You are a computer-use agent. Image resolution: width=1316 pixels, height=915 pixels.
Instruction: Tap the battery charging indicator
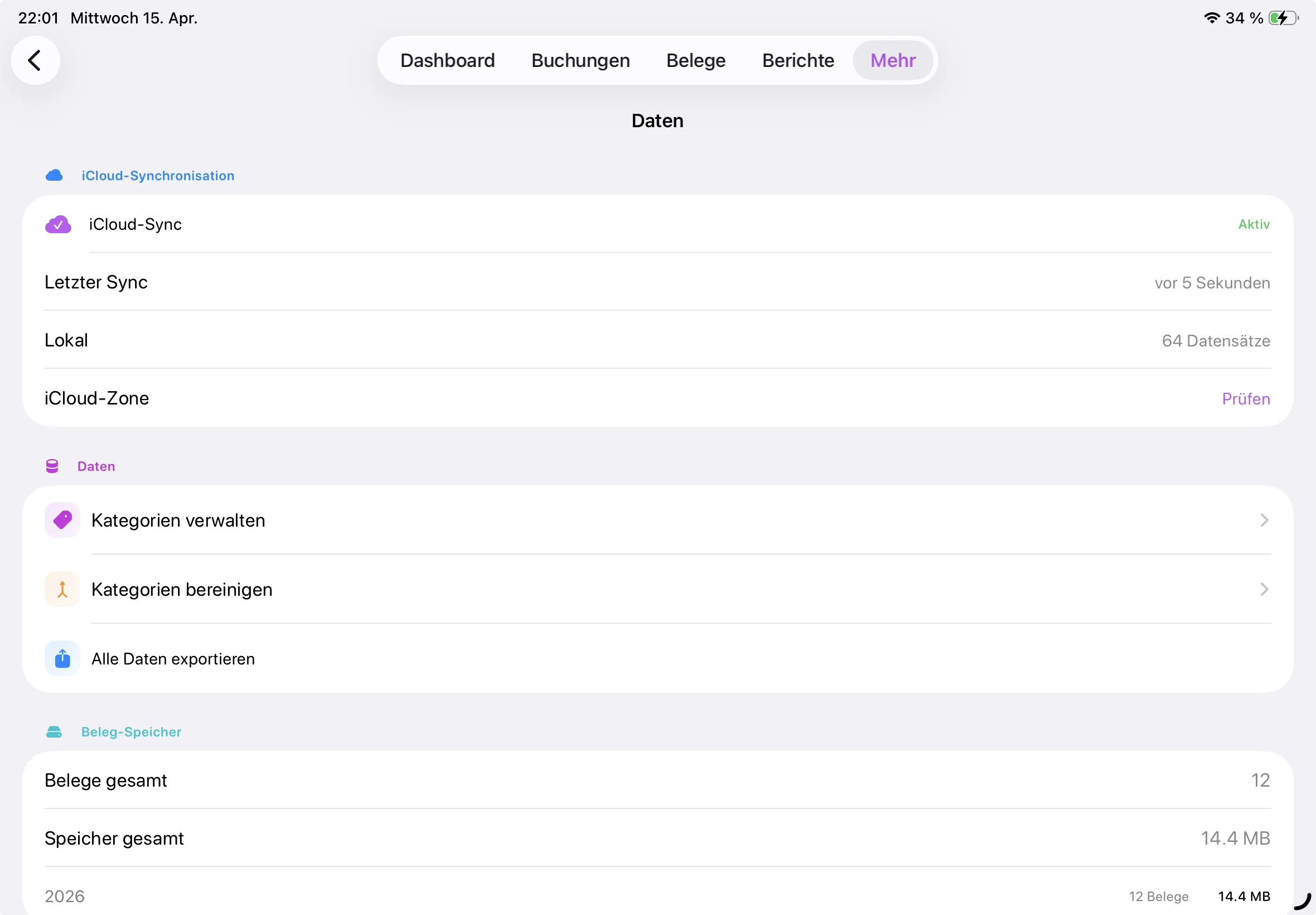(x=1283, y=18)
